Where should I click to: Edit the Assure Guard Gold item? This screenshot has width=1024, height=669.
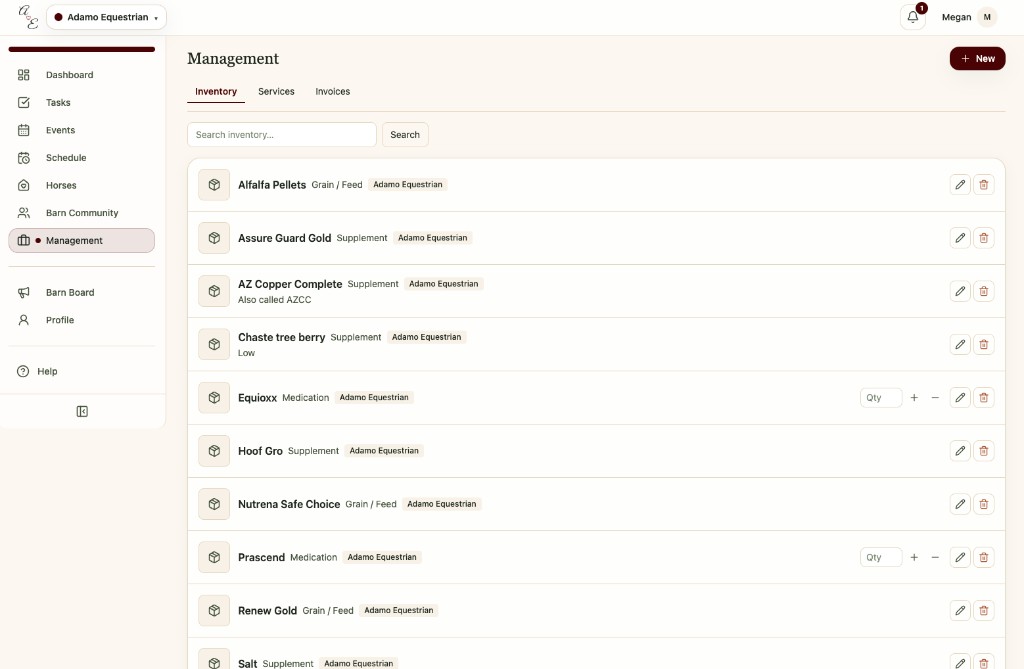click(959, 238)
